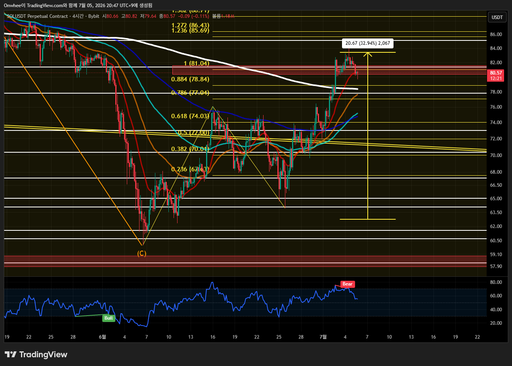Click 60.00 on the RSI axis
The width and height of the screenshot is (512, 366).
pos(496,296)
